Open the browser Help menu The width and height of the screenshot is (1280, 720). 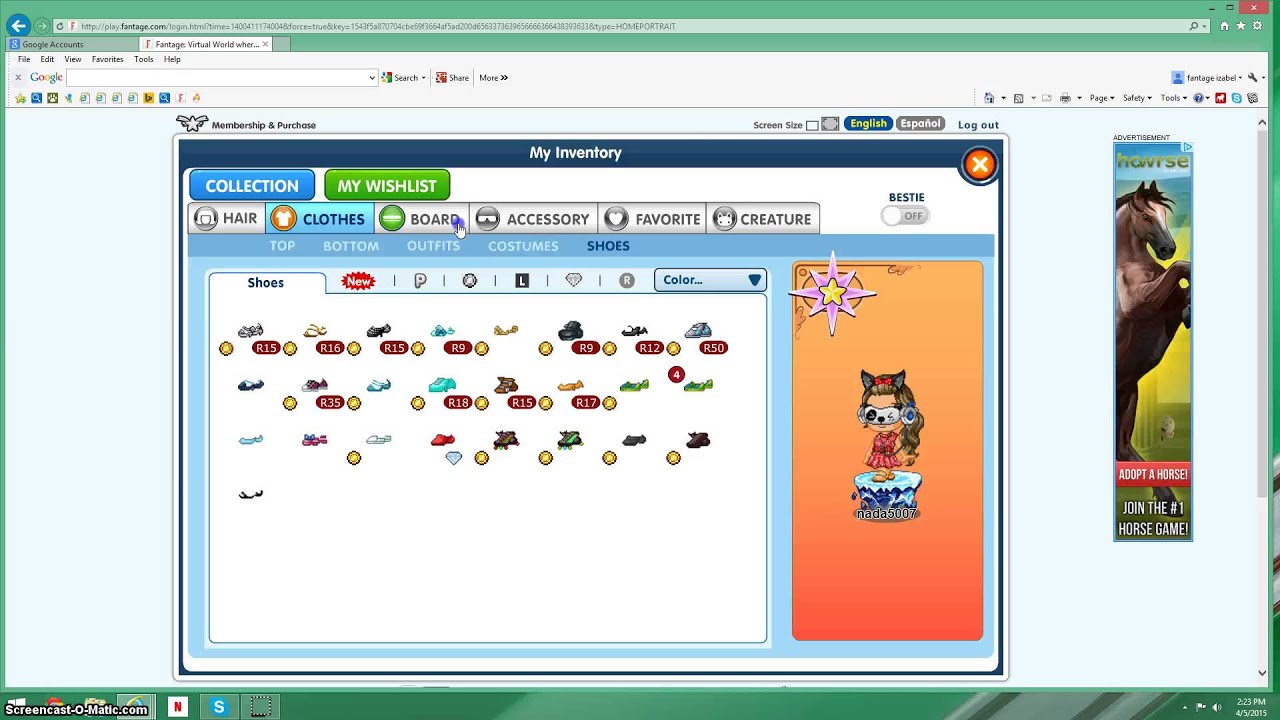coord(172,60)
